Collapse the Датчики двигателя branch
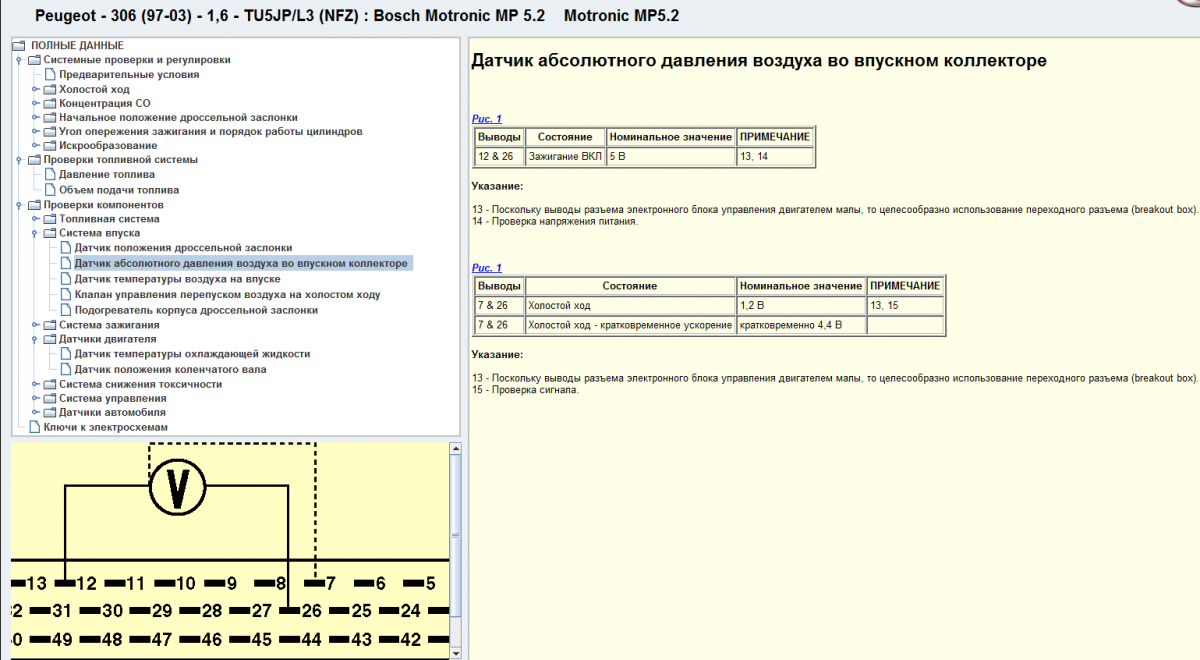1200x660 pixels. (x=34, y=340)
